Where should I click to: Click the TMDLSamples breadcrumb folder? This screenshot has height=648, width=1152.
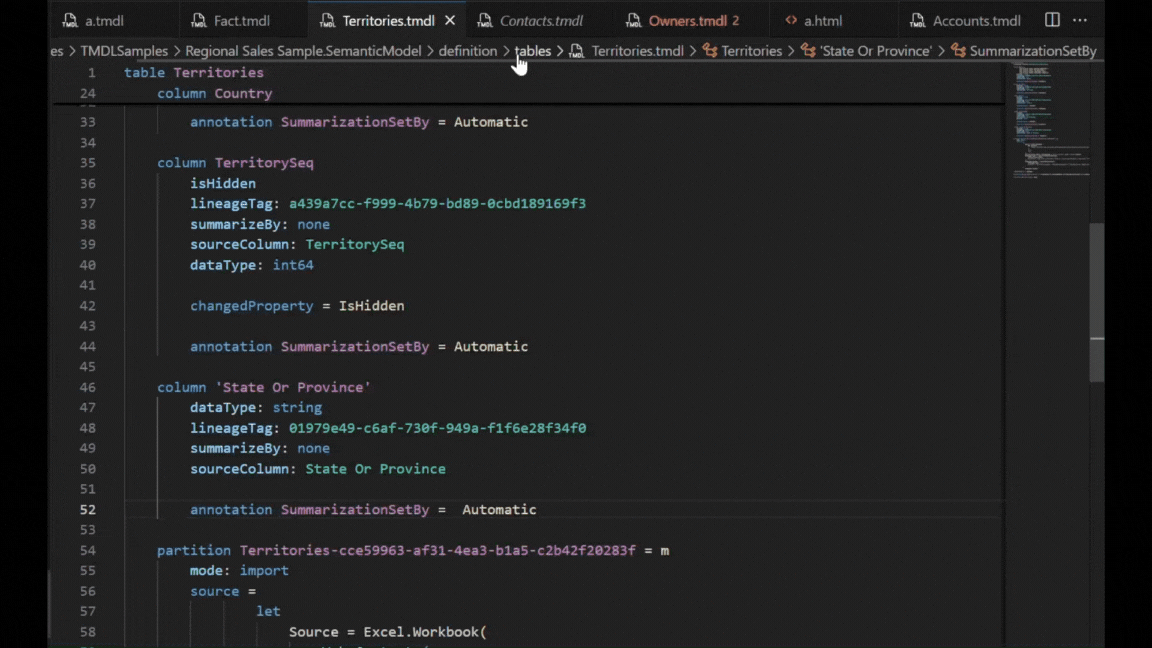tap(124, 51)
